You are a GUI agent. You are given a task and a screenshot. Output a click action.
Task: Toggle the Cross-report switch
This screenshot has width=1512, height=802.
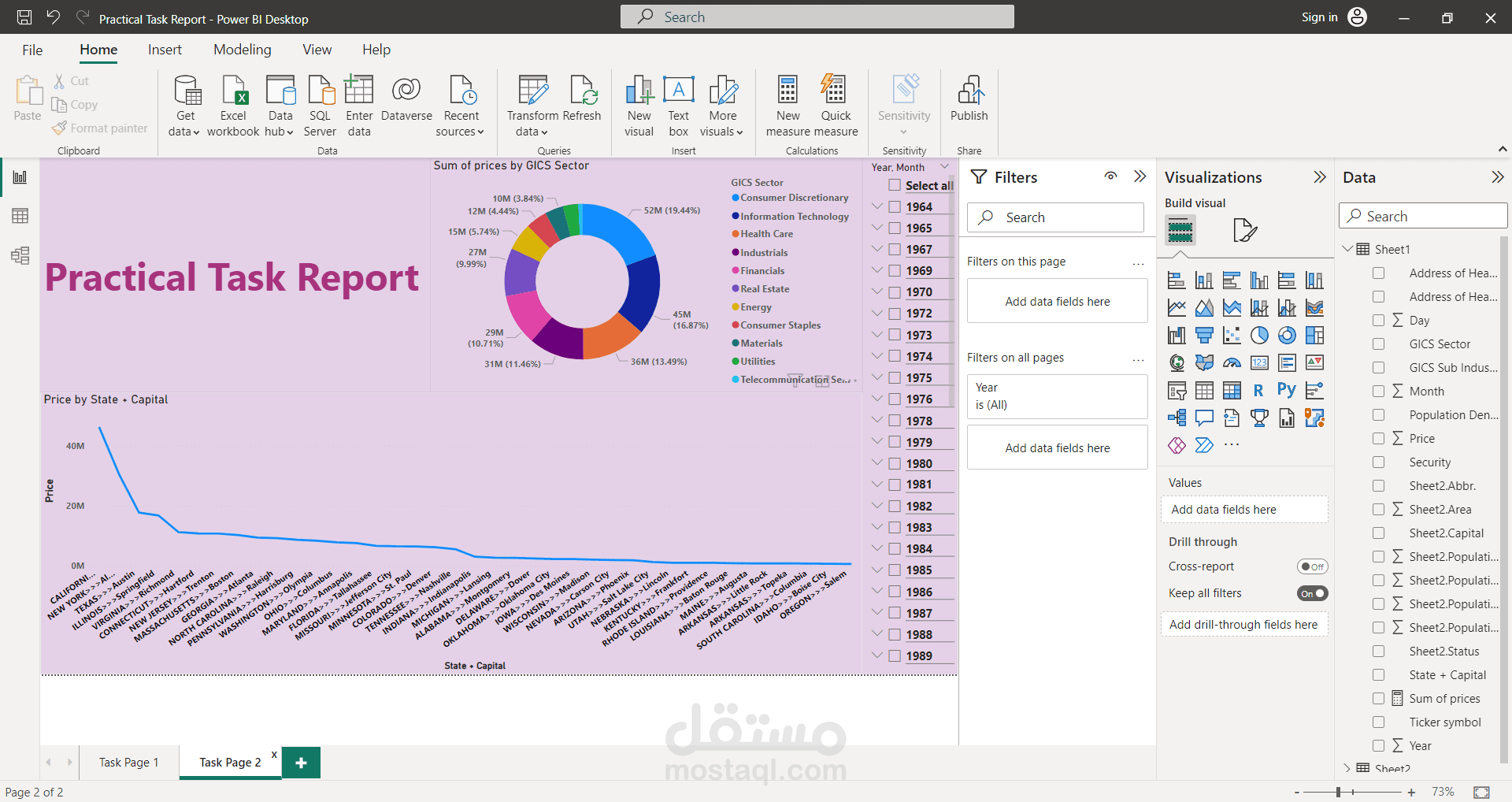1313,566
